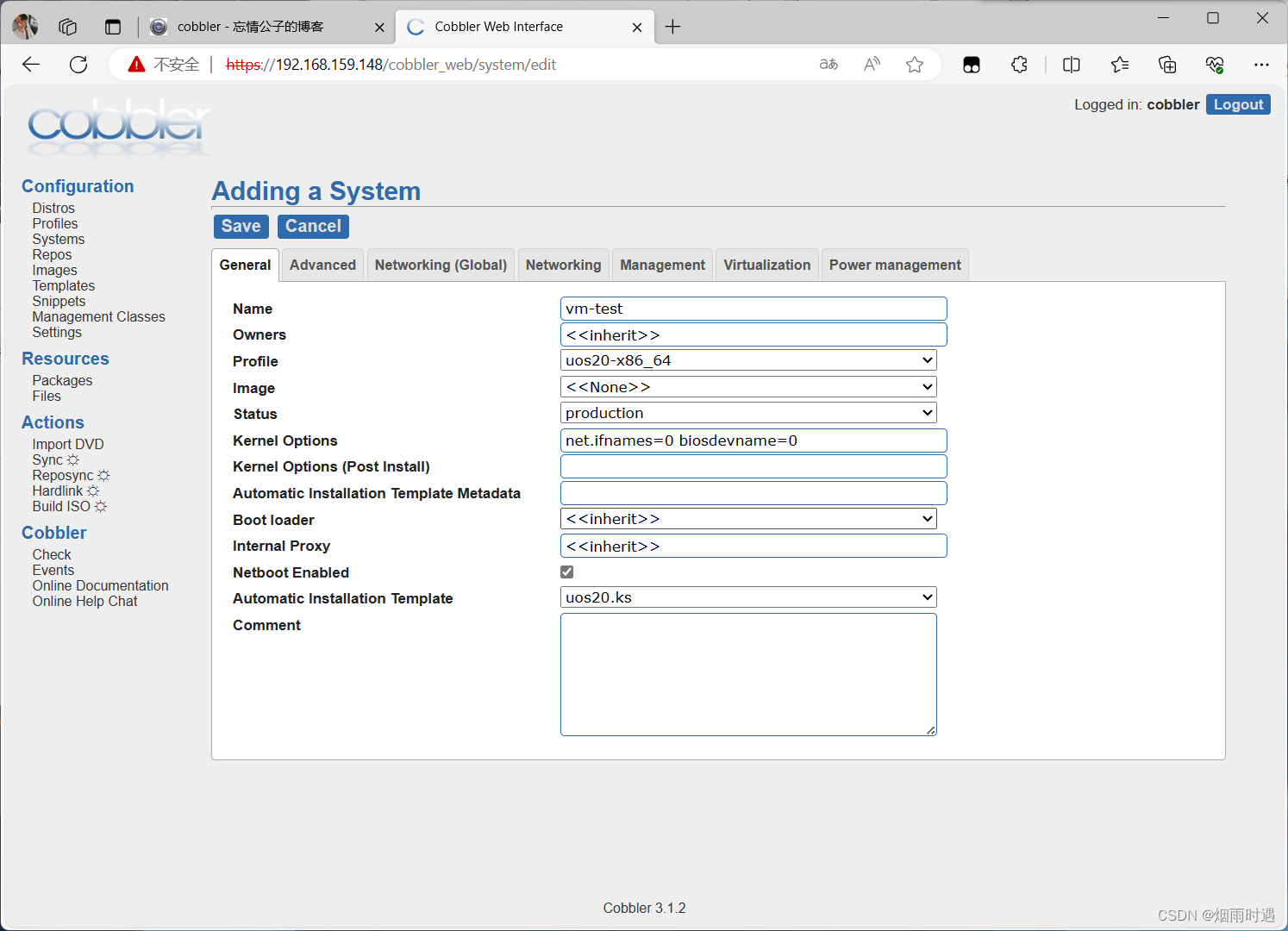Open the Boot loader dropdown
This screenshot has height=931, width=1288.
[x=748, y=519]
